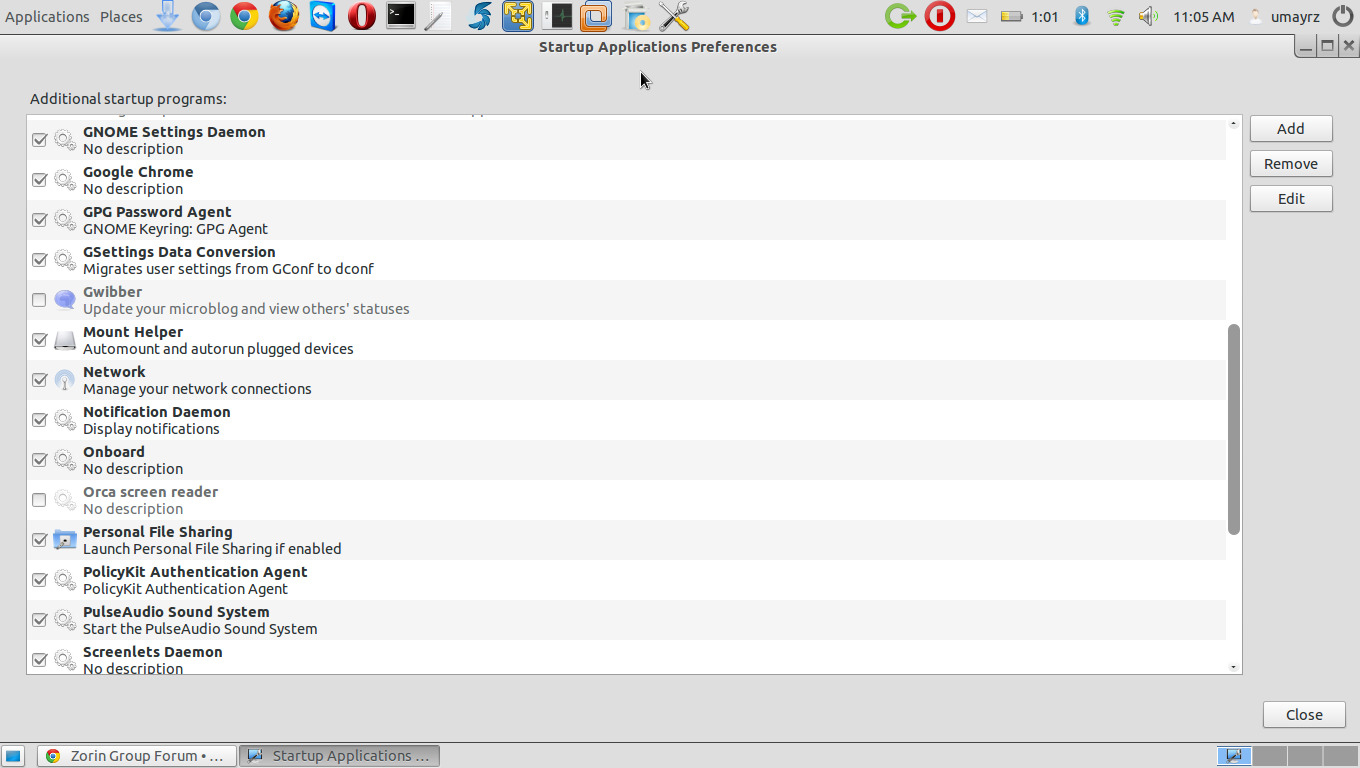Open the Places menu
1360x768 pixels.
pos(121,16)
